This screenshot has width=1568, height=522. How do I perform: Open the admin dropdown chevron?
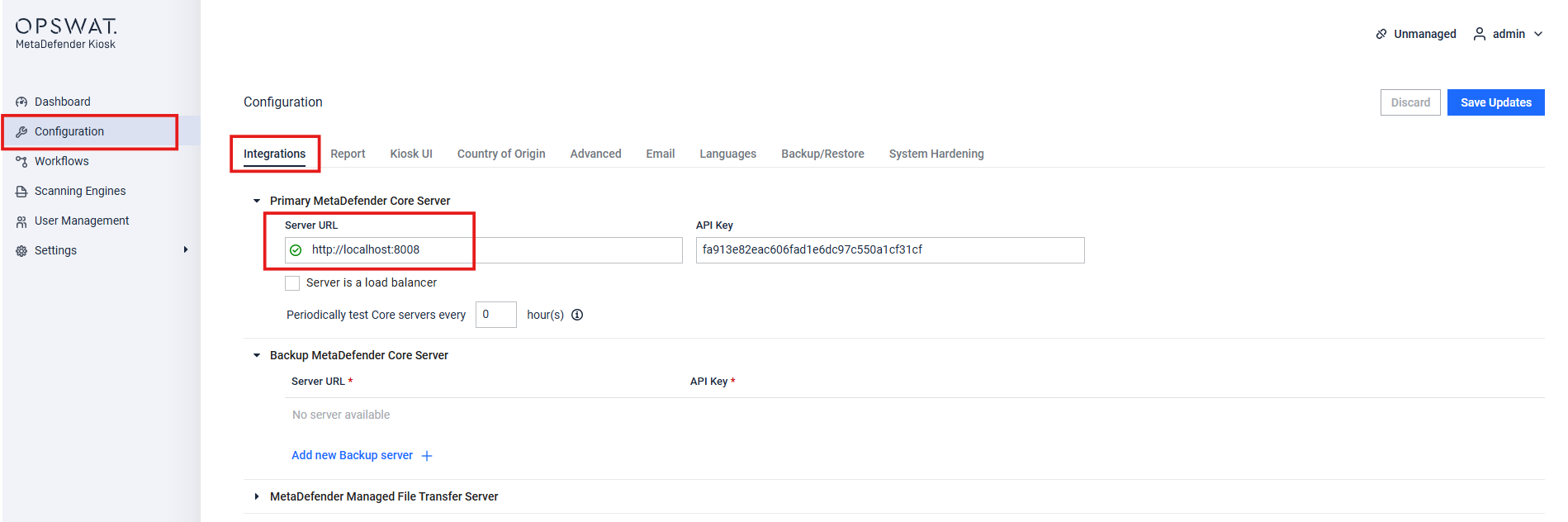1538,34
